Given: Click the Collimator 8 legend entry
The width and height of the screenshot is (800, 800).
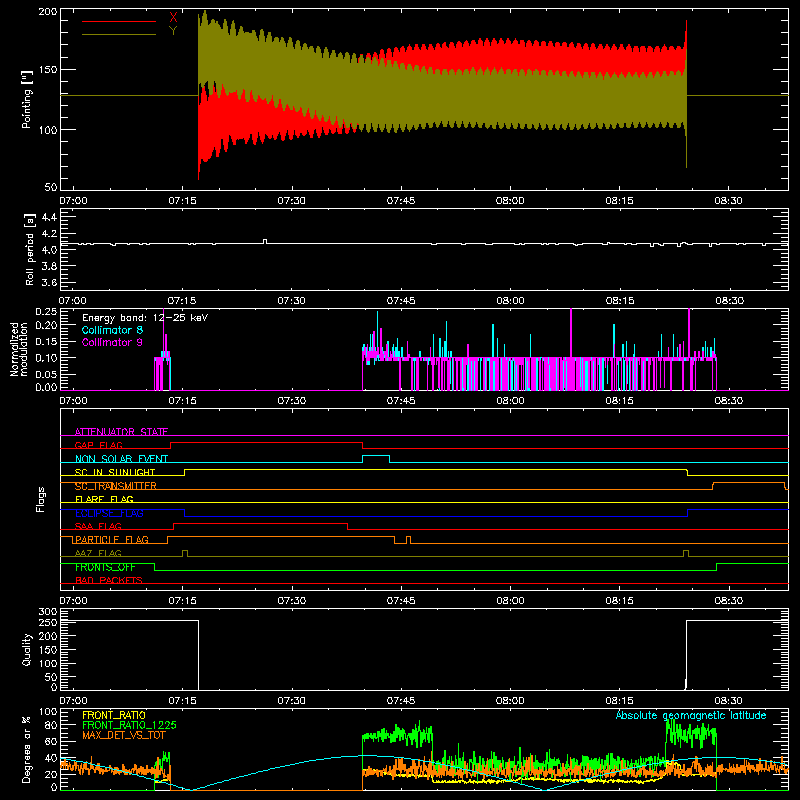Looking at the screenshot, I should (x=112, y=330).
